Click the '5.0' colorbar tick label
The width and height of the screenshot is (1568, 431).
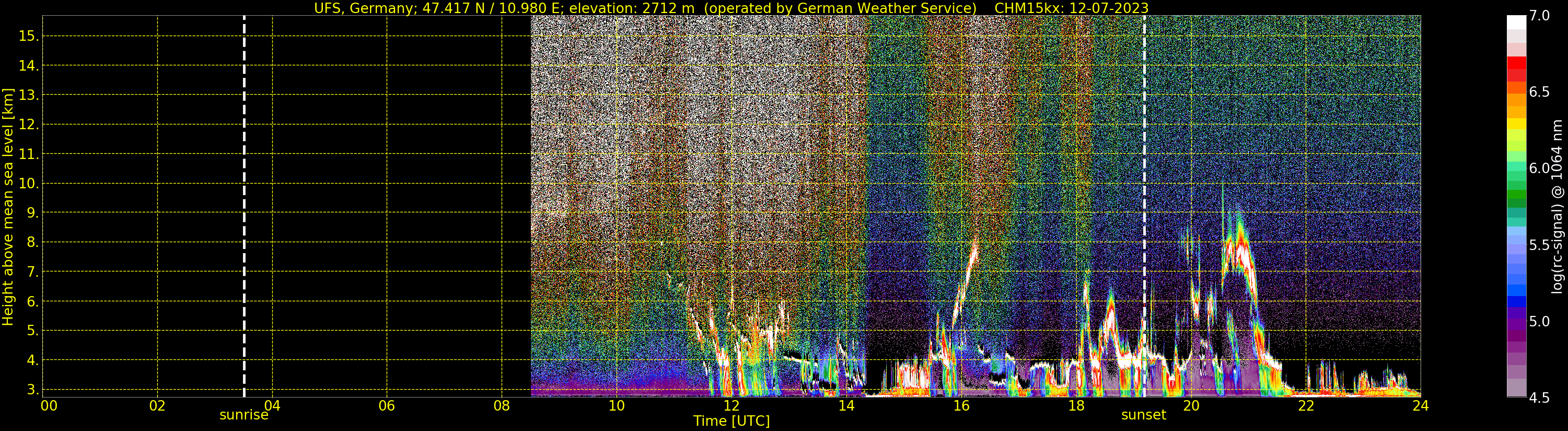(x=1539, y=321)
